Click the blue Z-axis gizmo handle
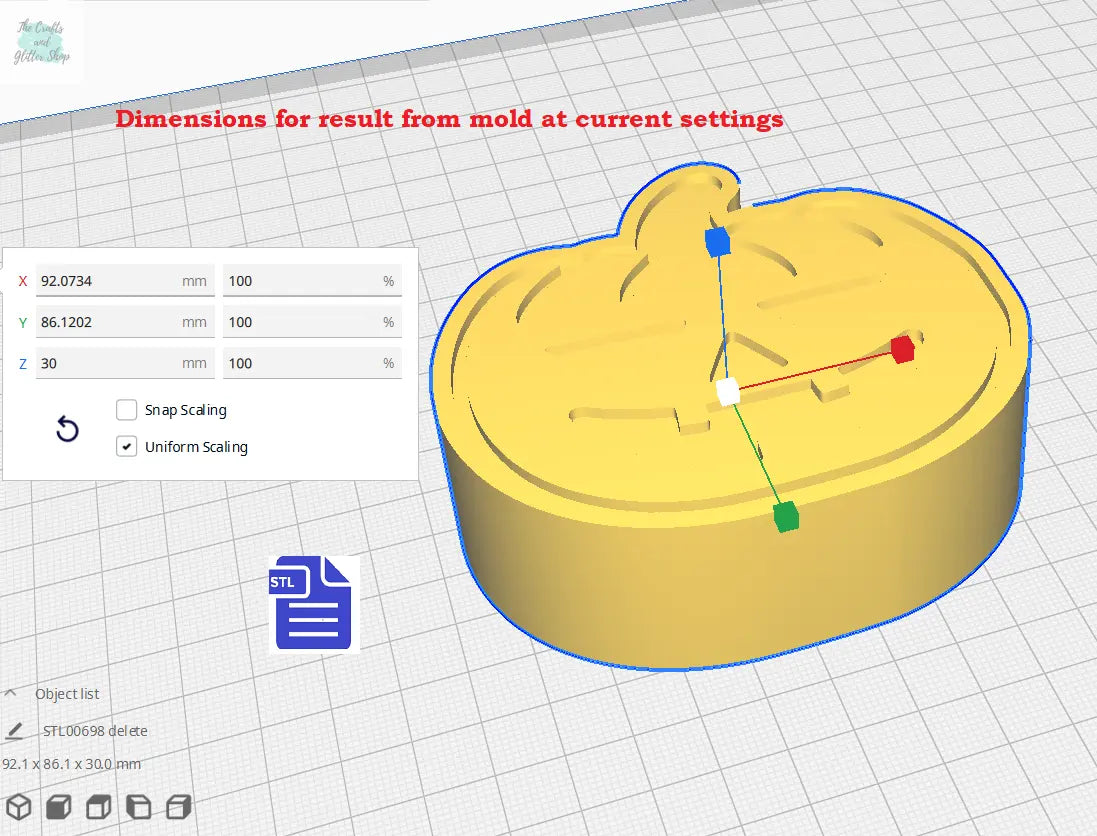 click(716, 241)
